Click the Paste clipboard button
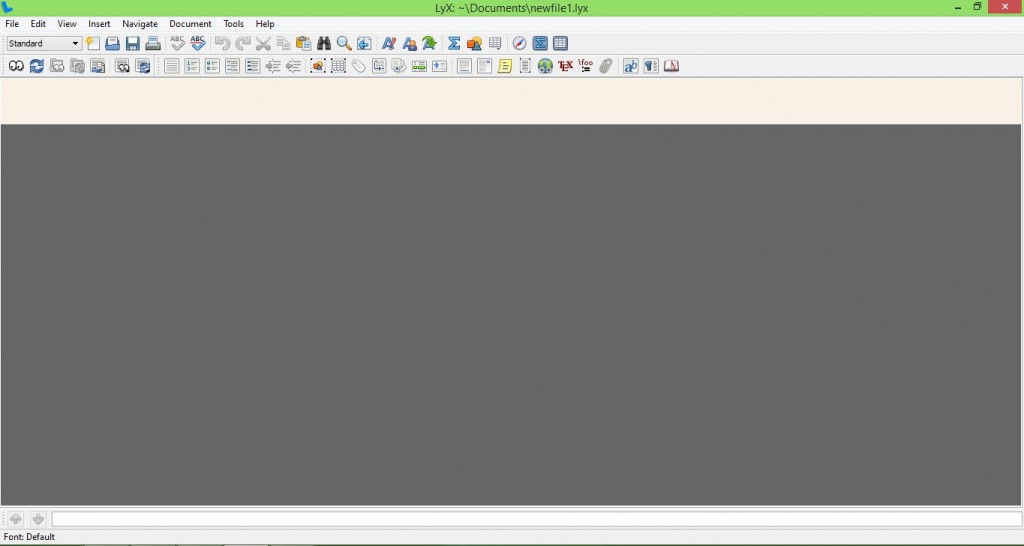Viewport: 1024px width, 546px height. tap(303, 44)
